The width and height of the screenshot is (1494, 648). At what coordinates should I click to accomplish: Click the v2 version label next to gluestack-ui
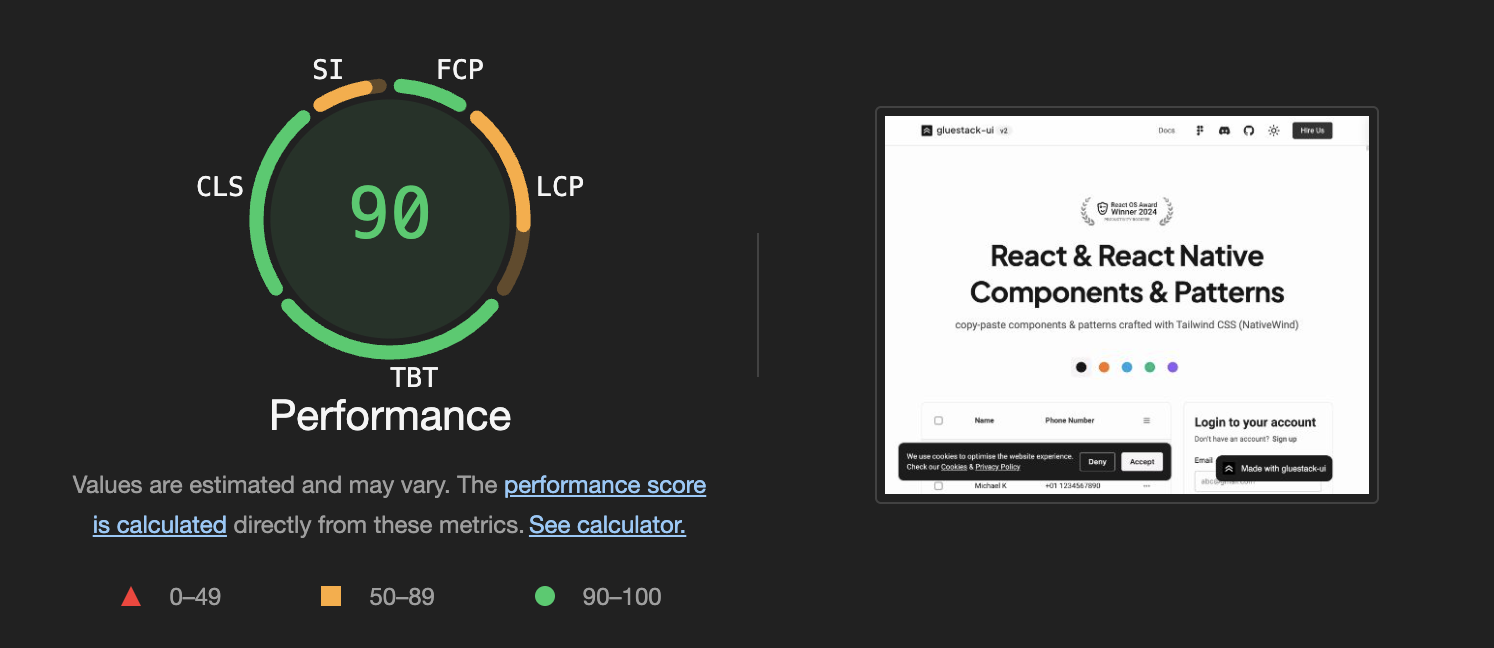click(1003, 130)
